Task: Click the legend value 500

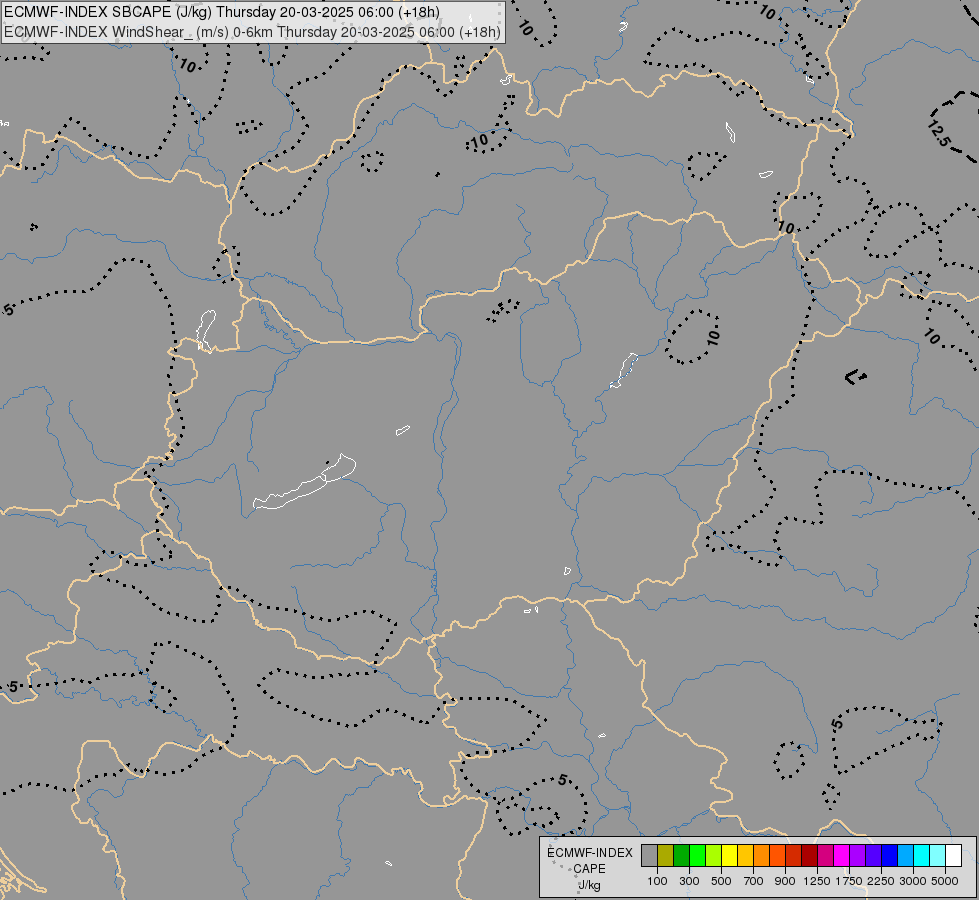Action: 721,881
